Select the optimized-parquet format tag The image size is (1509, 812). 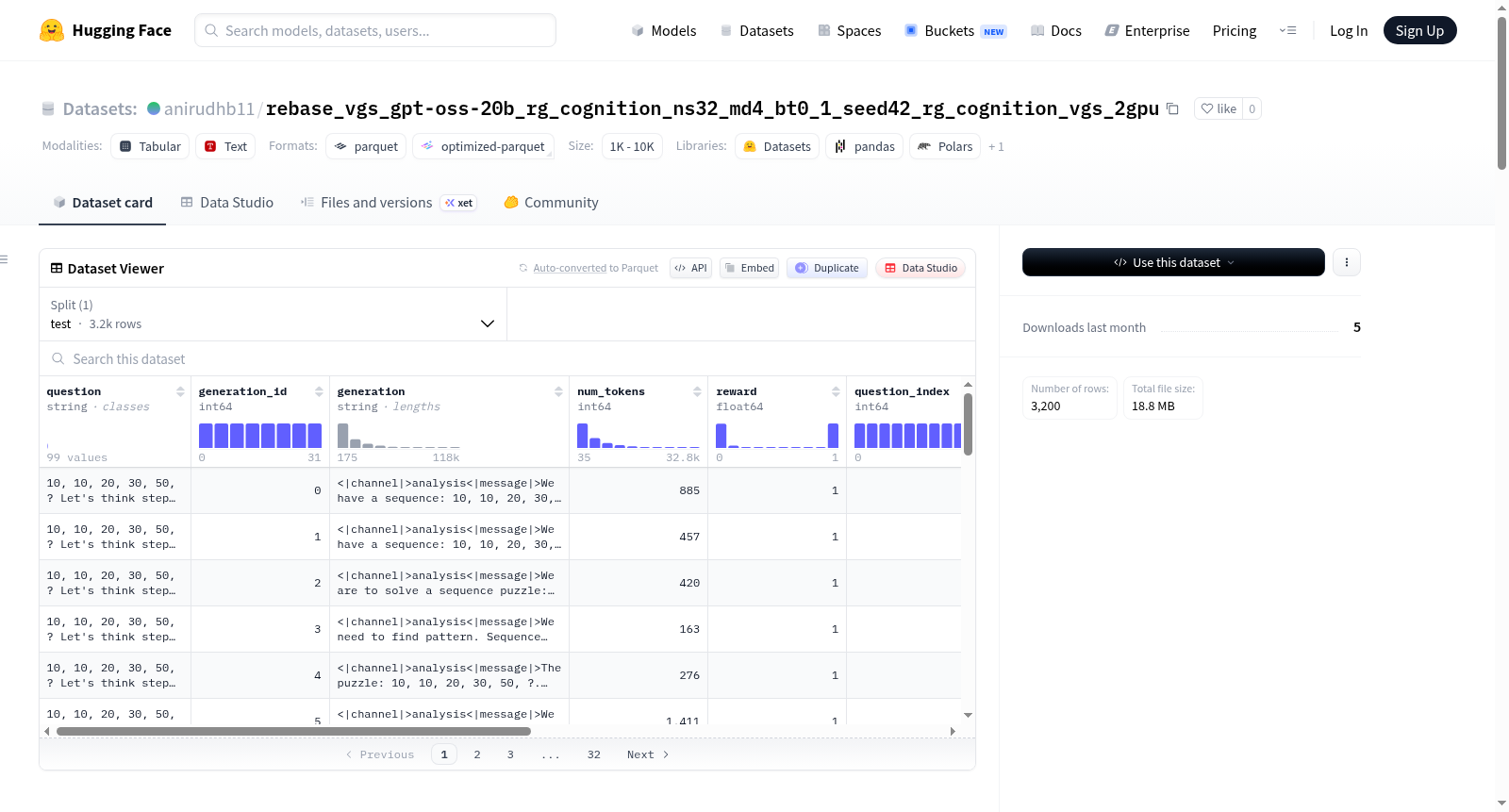point(483,146)
